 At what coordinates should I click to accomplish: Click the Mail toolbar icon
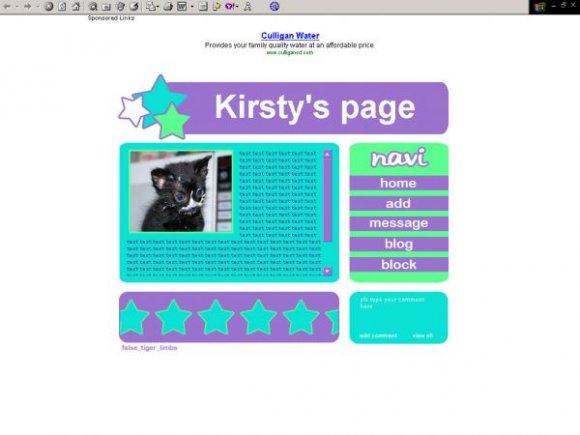(x=150, y=6)
